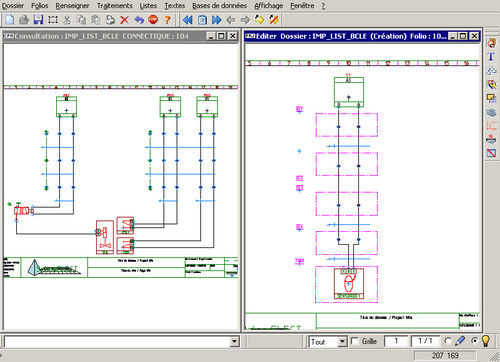Image resolution: width=500 pixels, height=362 pixels.
Task: Click the printer-like icon in right toolbar
Action: point(491,139)
